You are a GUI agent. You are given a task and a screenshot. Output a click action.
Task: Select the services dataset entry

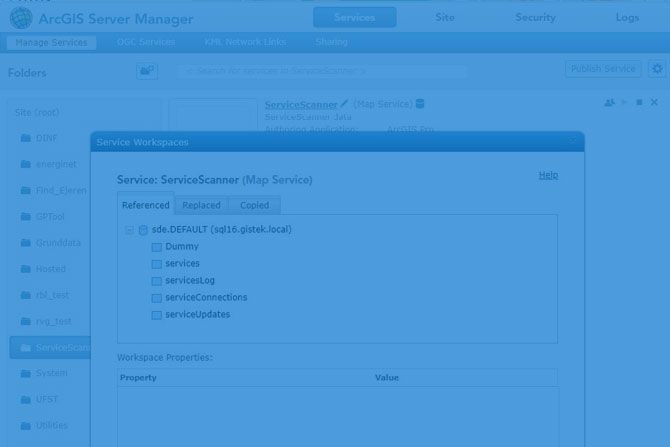click(182, 263)
